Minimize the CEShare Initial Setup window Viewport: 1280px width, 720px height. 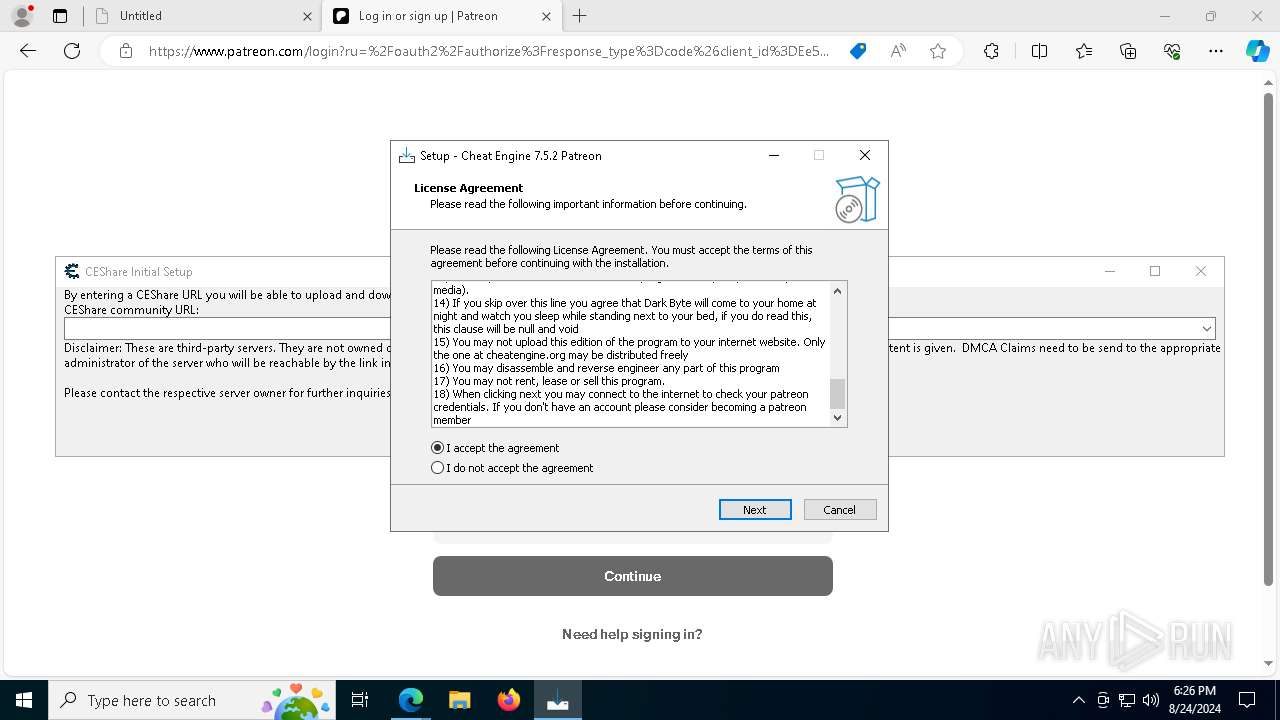(1110, 271)
